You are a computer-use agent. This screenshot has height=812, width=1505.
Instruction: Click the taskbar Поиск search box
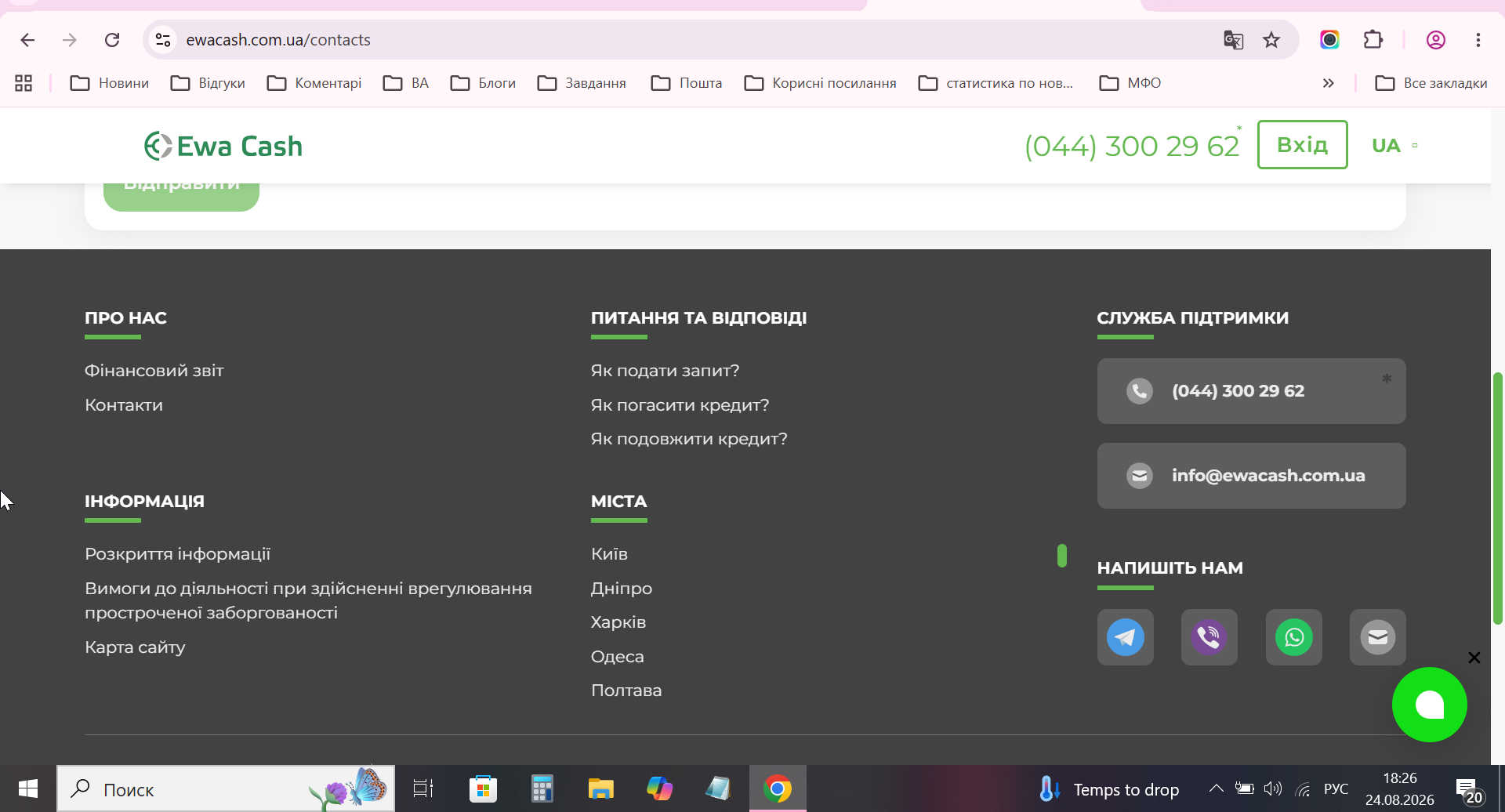tap(226, 788)
